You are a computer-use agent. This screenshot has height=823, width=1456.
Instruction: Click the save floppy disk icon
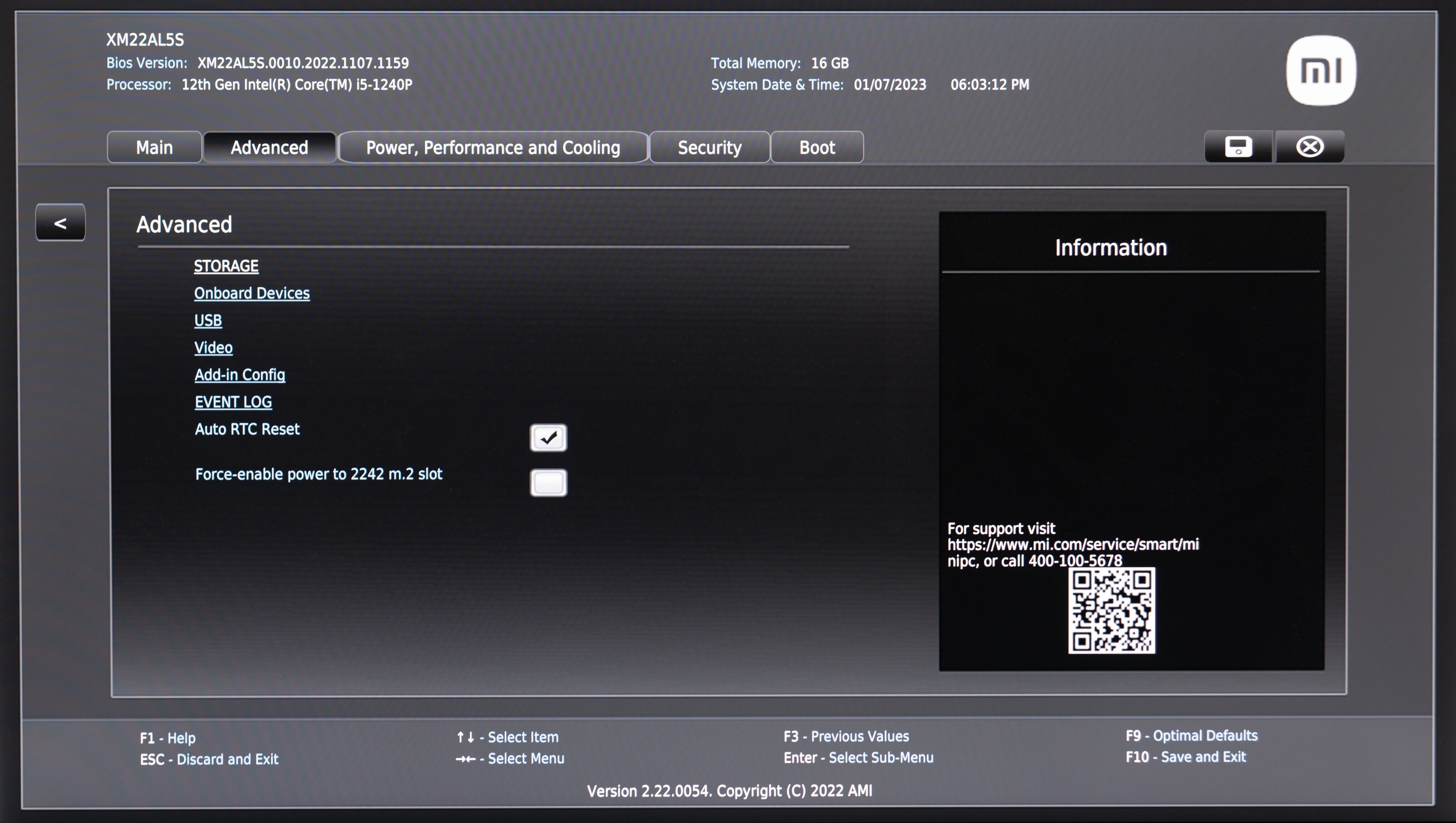click(1238, 147)
